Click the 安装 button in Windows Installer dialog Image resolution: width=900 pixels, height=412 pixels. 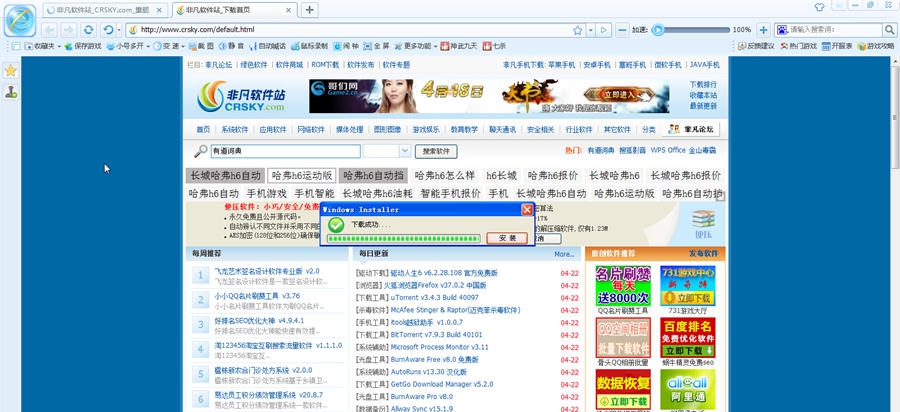507,238
